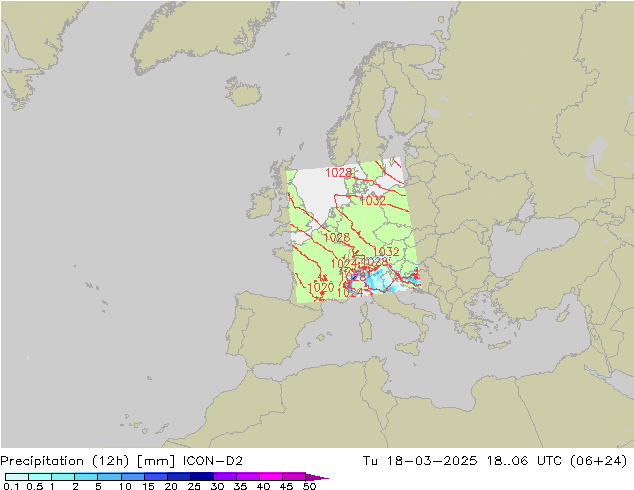The width and height of the screenshot is (634, 490).
Task: Click the '0.5' legend scale label
Action: point(34,486)
